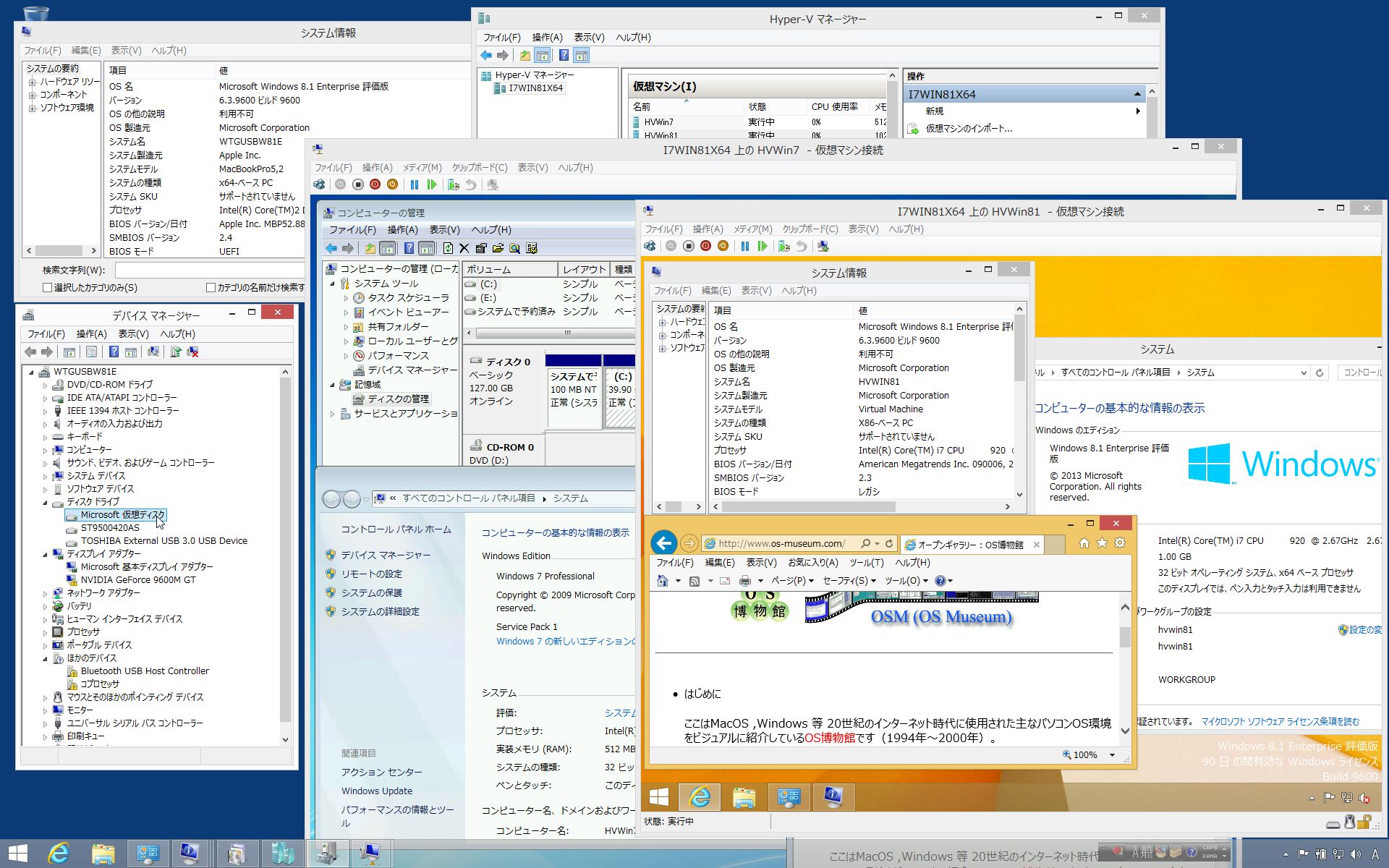The image size is (1389, 868).
Task: Click 仮想マシンのインポート... in Hyper-V actions
Action: pyautogui.click(x=969, y=129)
